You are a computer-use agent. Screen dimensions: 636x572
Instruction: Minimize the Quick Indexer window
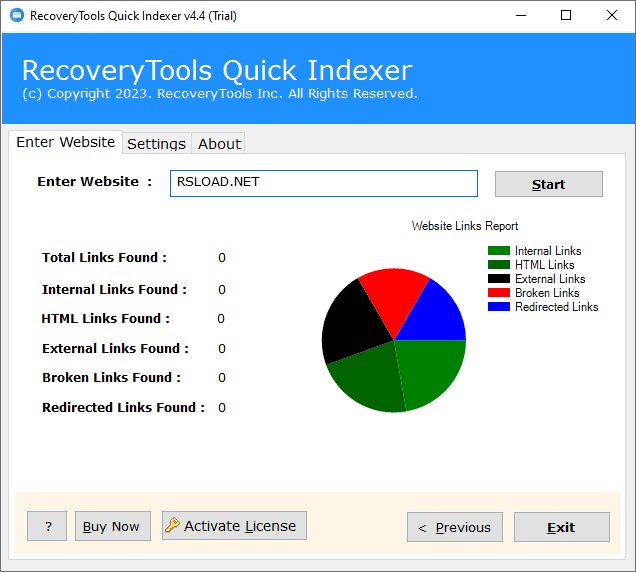pyautogui.click(x=521, y=15)
